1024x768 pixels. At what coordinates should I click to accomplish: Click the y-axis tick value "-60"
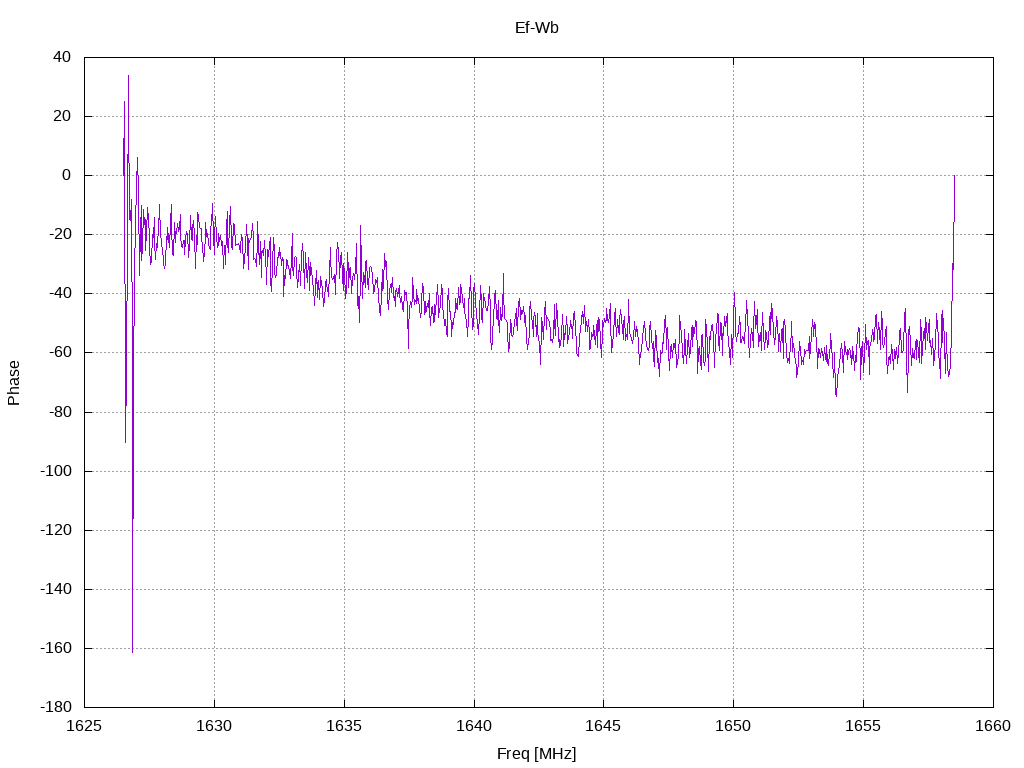coord(60,353)
